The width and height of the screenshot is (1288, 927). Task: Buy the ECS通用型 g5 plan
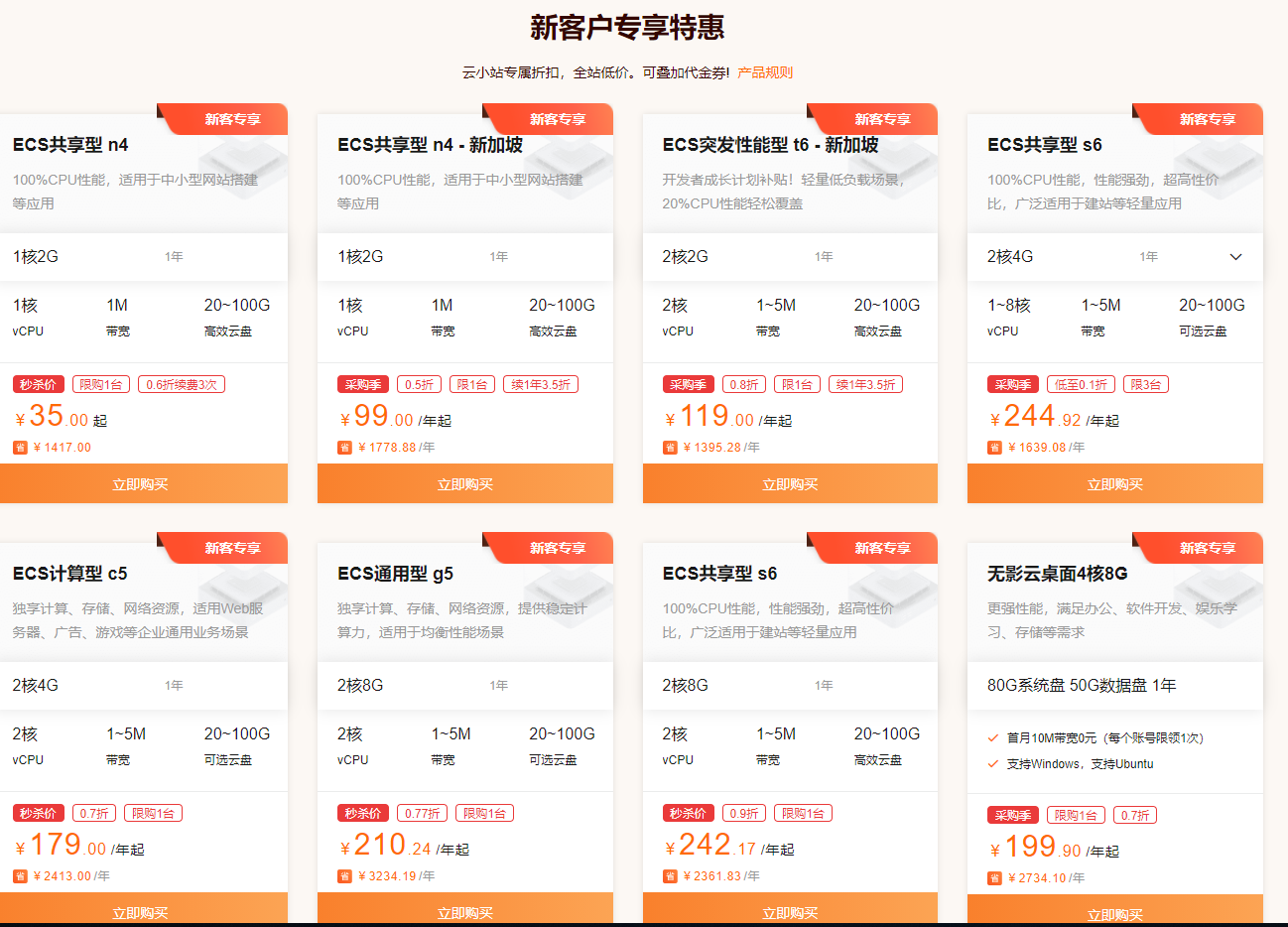tap(464, 908)
